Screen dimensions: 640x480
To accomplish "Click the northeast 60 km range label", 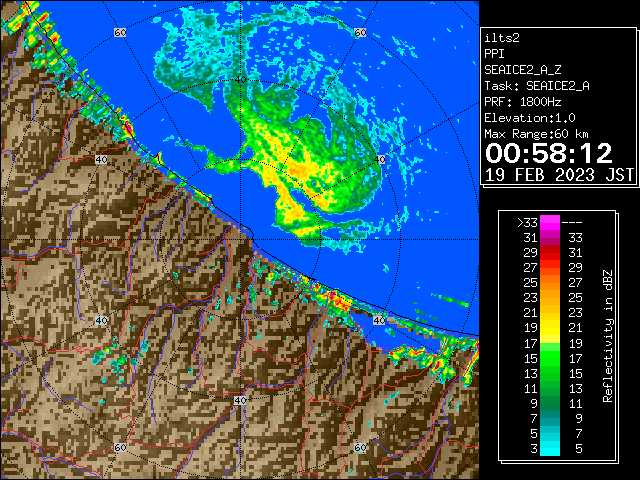I will [360, 32].
